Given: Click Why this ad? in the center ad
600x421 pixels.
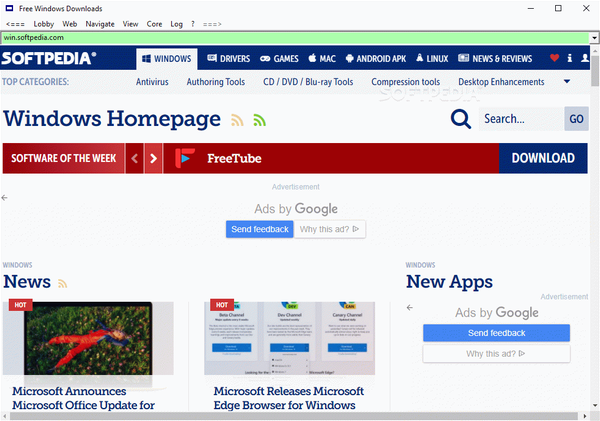Looking at the screenshot, I should click(329, 229).
